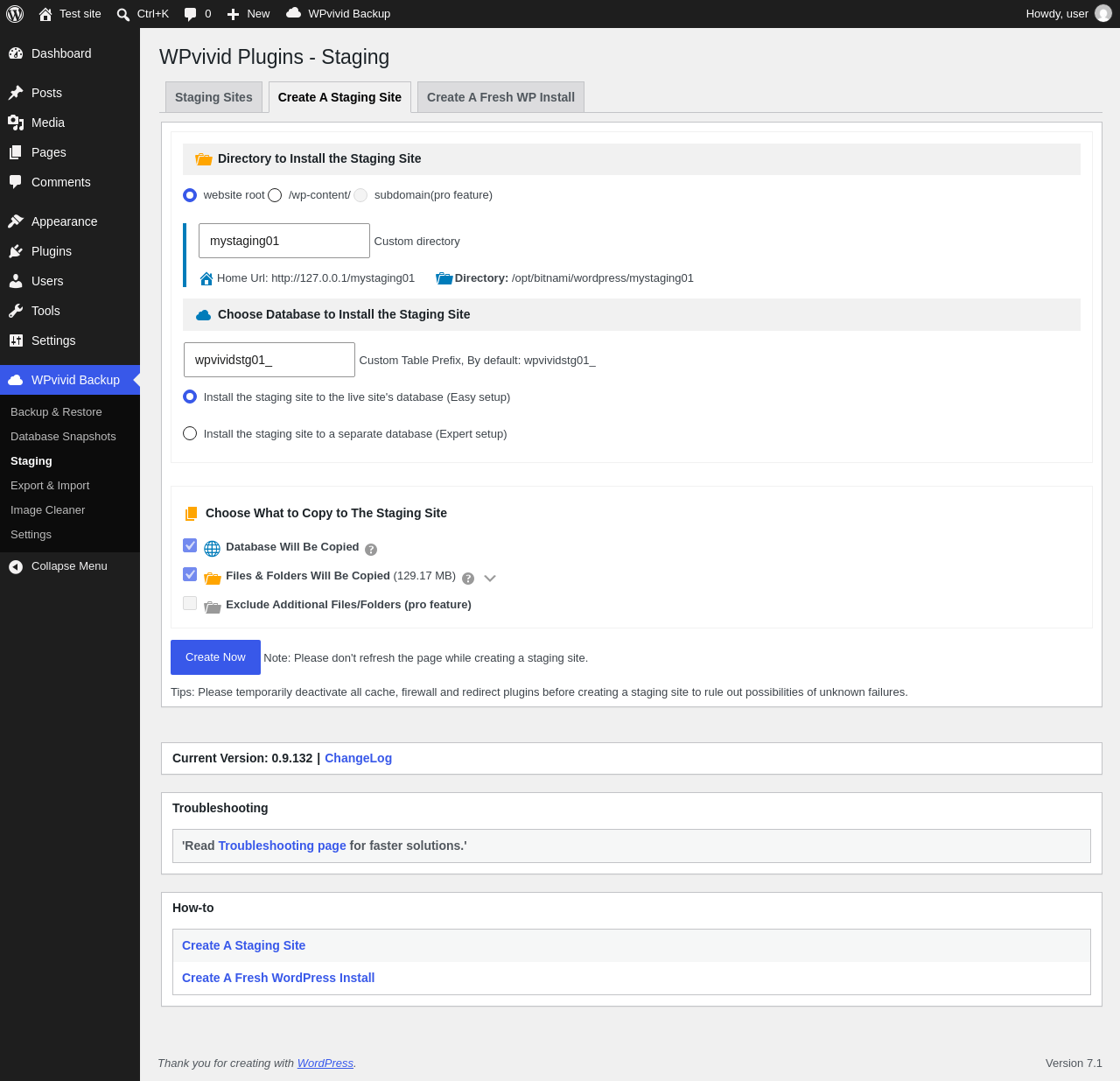Open the comments bubble in admin bar
The height and width of the screenshot is (1081, 1120).
[190, 14]
